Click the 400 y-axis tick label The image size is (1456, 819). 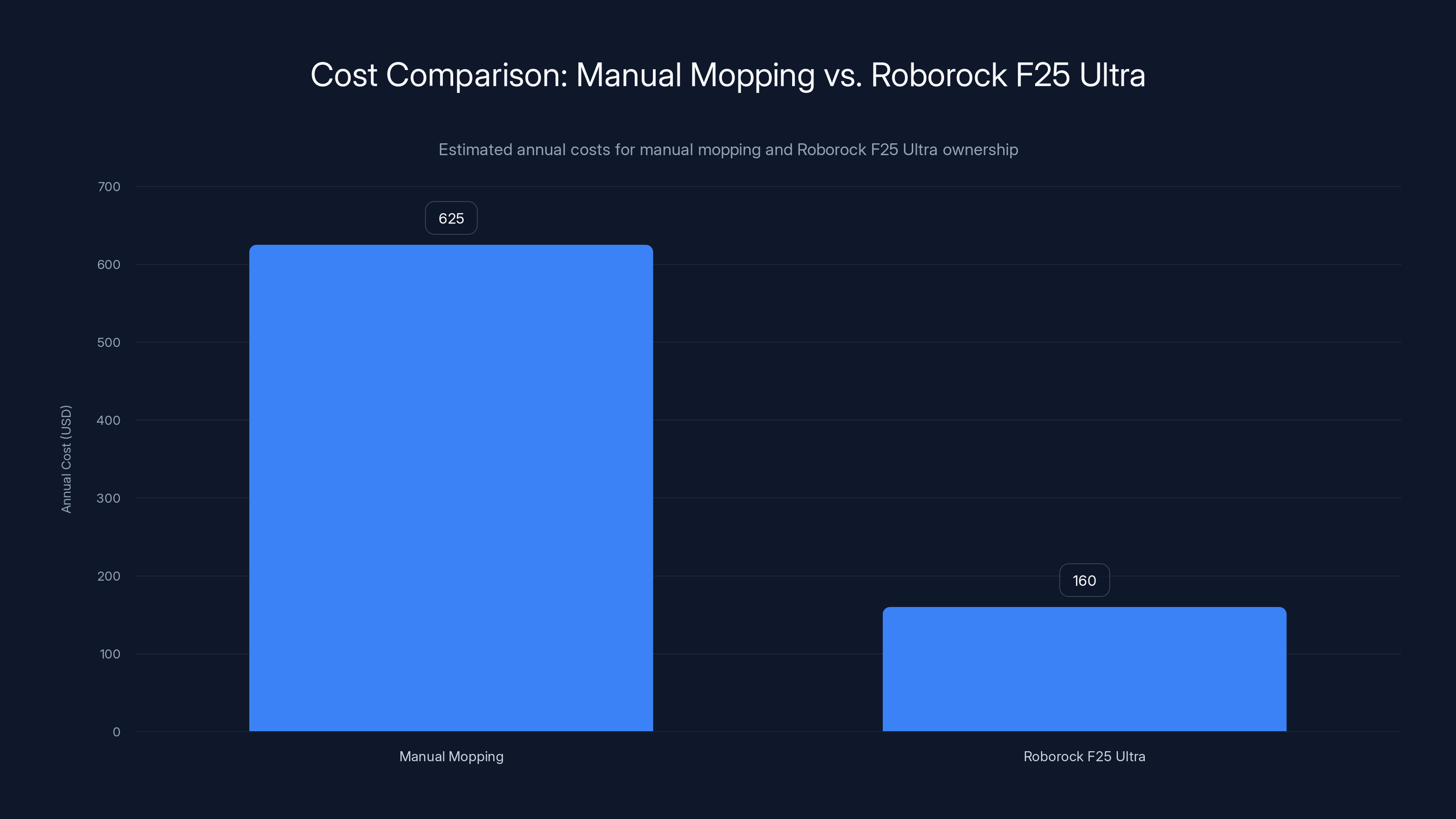point(111,420)
